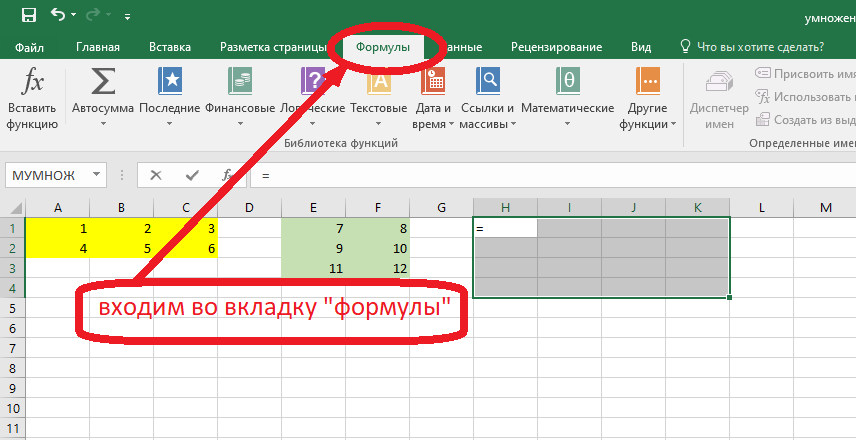Switch to the Вид tab

(x=641, y=47)
